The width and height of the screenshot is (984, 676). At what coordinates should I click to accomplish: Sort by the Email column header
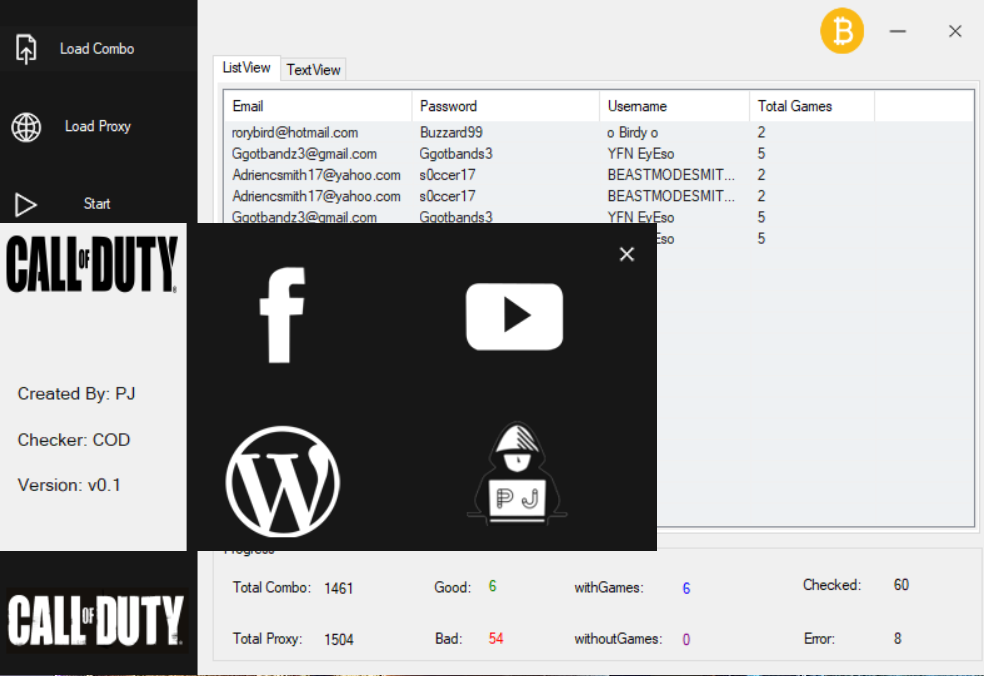(318, 106)
